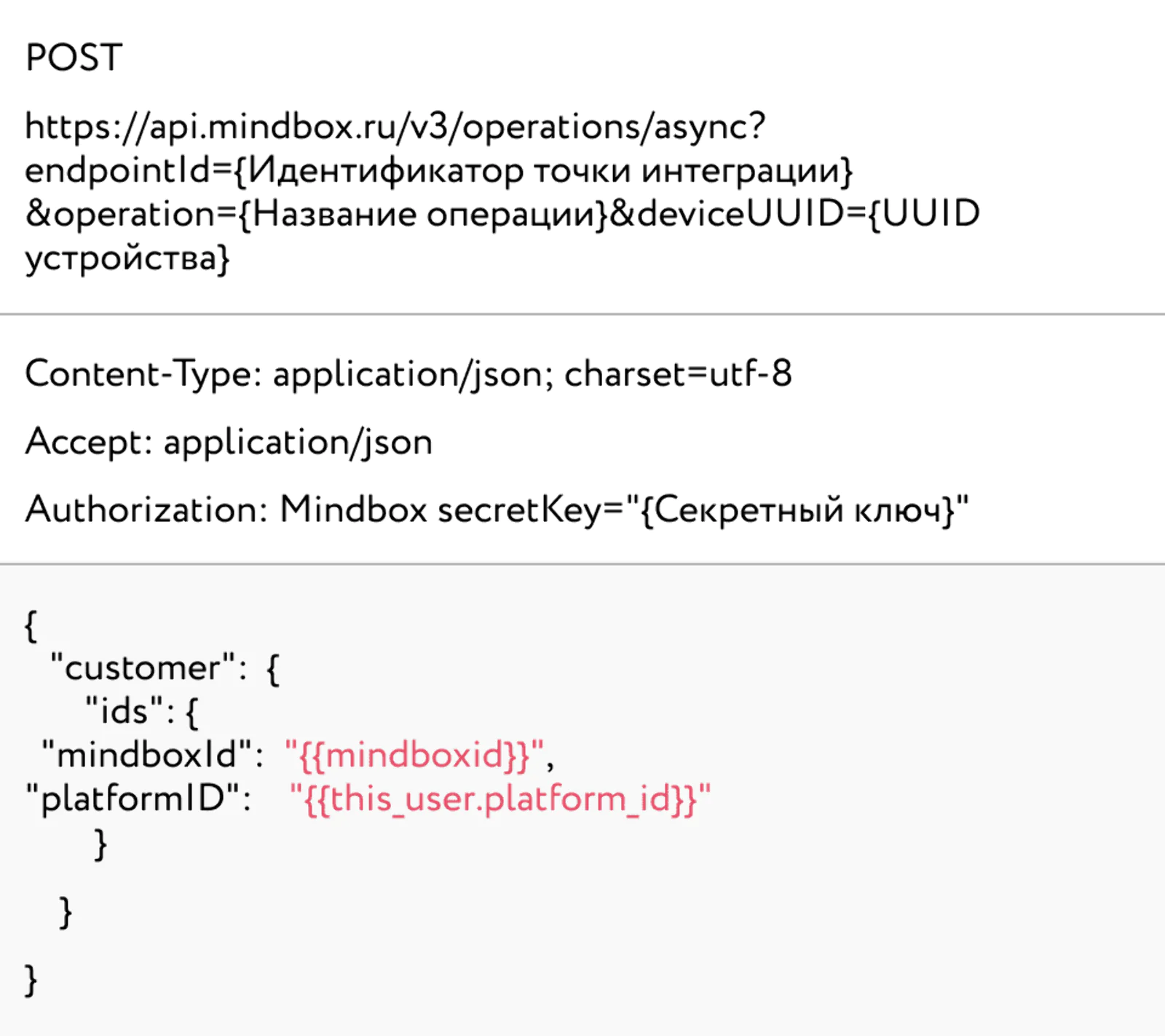This screenshot has width=1165, height=1036.
Task: Click the "ids" key in body
Action: pyautogui.click(x=123, y=711)
